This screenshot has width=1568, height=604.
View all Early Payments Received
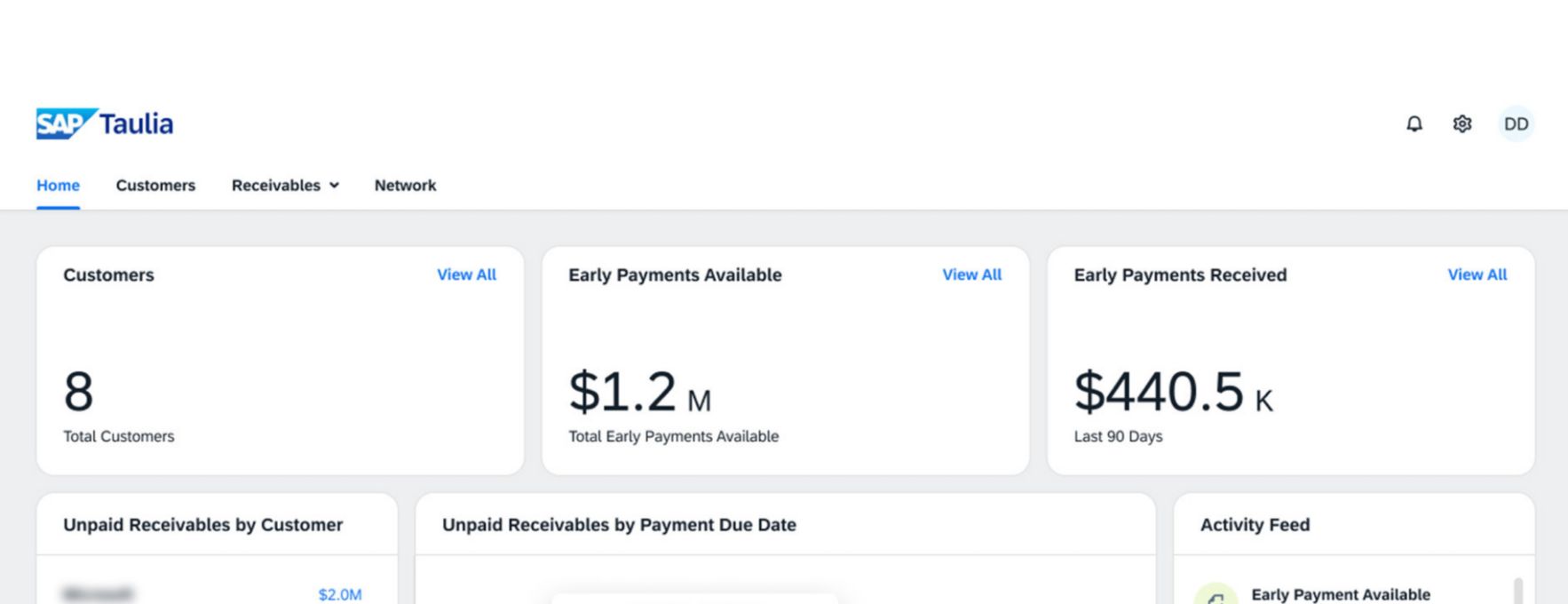(x=1477, y=274)
